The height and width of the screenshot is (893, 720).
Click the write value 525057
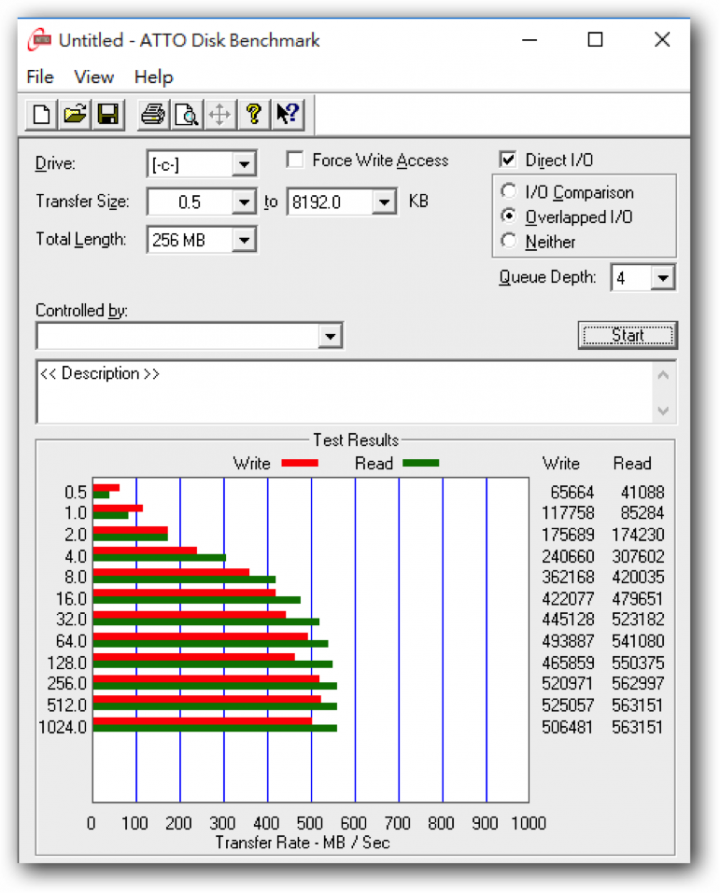click(x=568, y=706)
